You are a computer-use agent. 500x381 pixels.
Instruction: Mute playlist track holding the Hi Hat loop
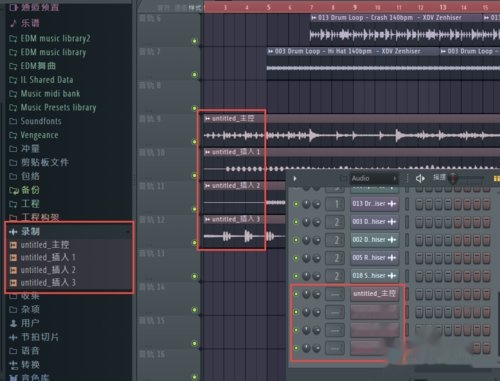point(194,75)
